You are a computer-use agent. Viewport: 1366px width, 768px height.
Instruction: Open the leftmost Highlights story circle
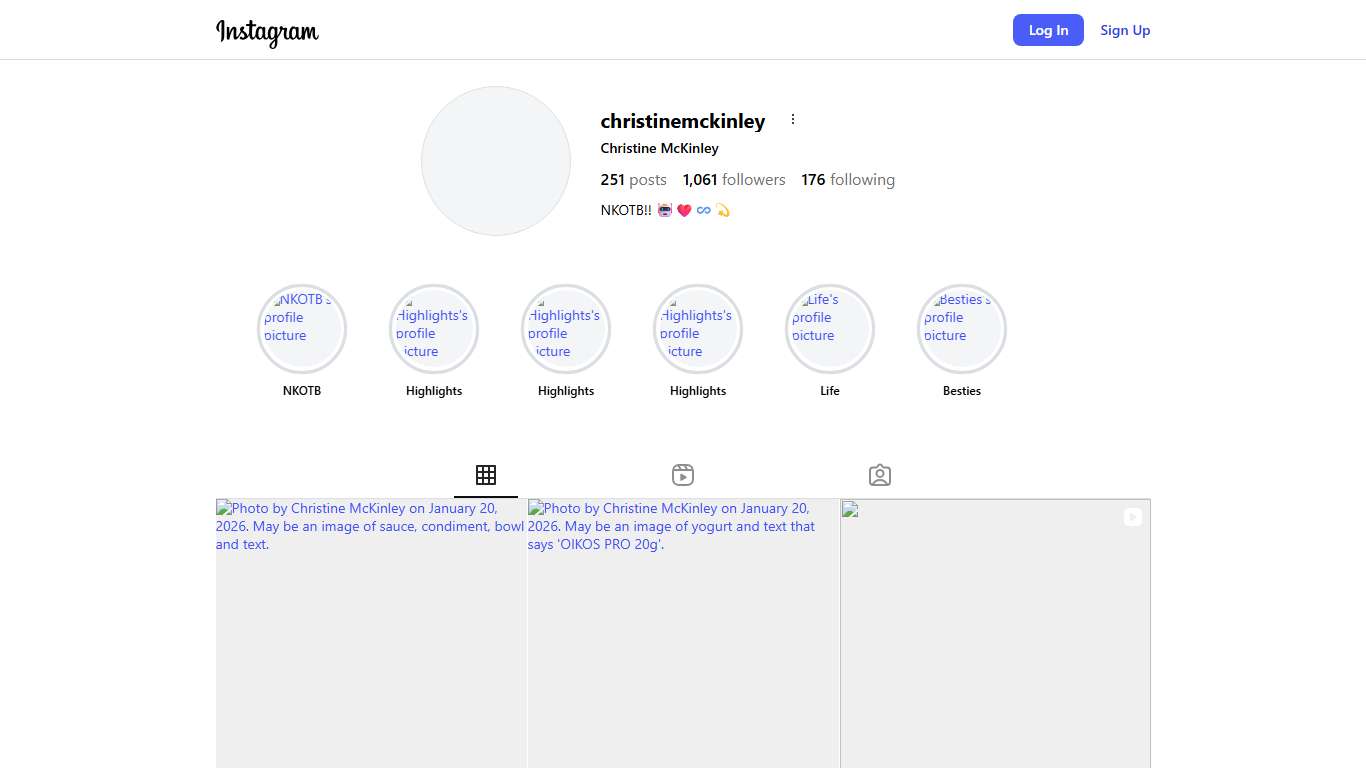click(x=434, y=329)
